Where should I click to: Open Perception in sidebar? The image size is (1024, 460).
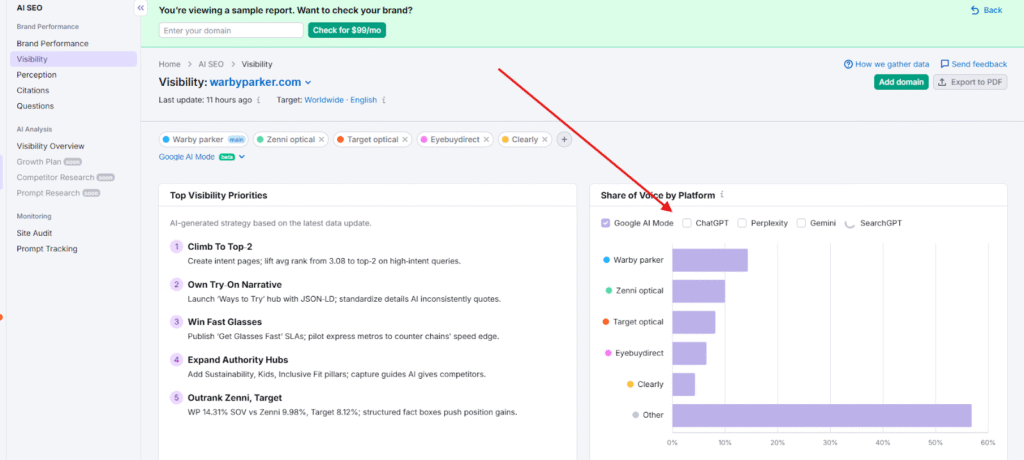37,74
